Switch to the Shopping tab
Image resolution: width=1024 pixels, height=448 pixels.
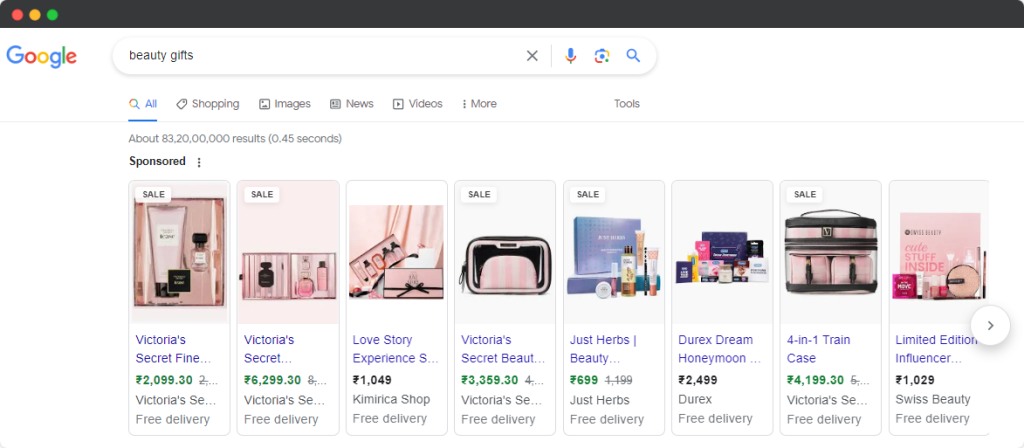[x=208, y=104]
